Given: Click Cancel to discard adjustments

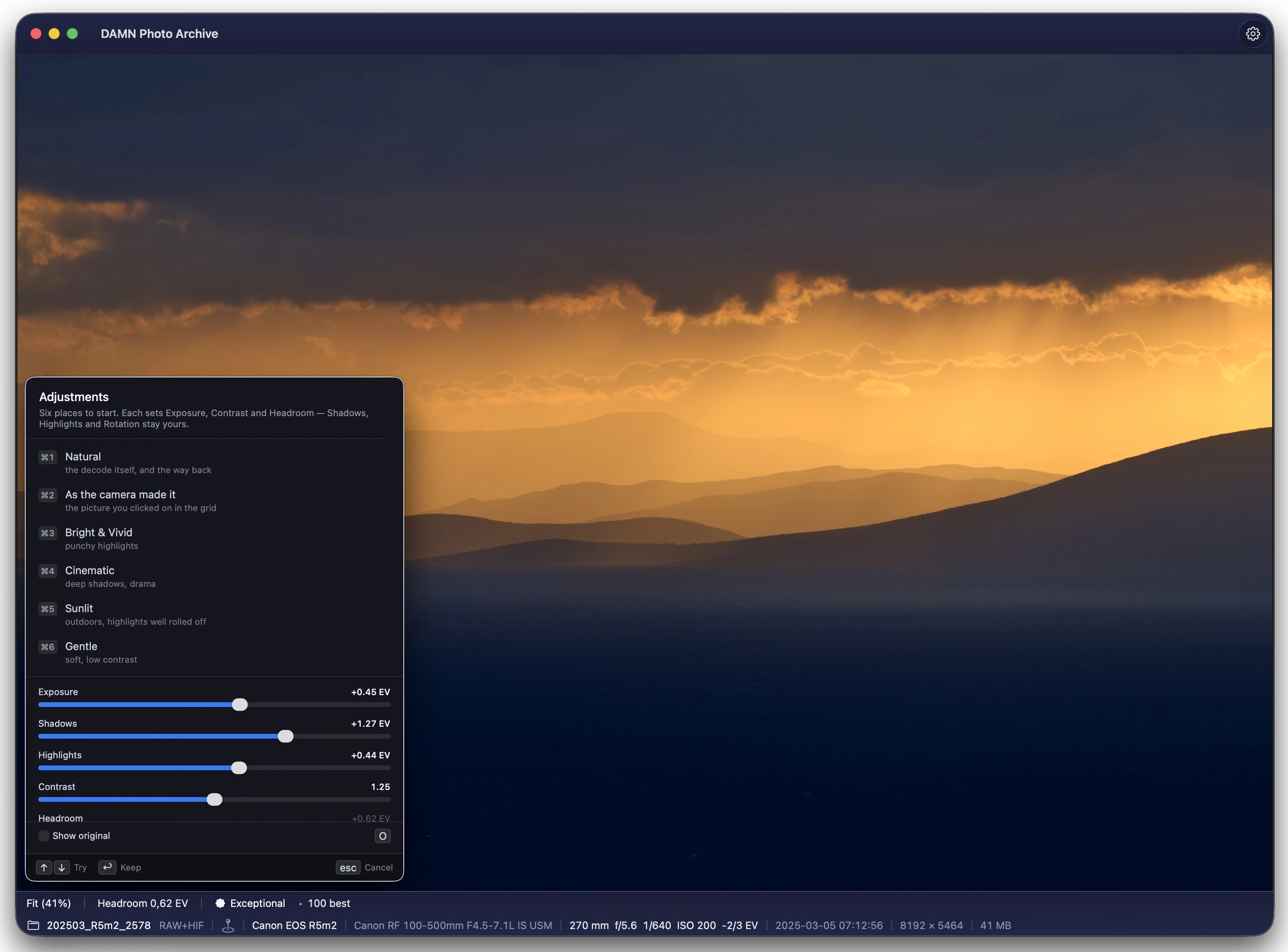Looking at the screenshot, I should tap(378, 868).
